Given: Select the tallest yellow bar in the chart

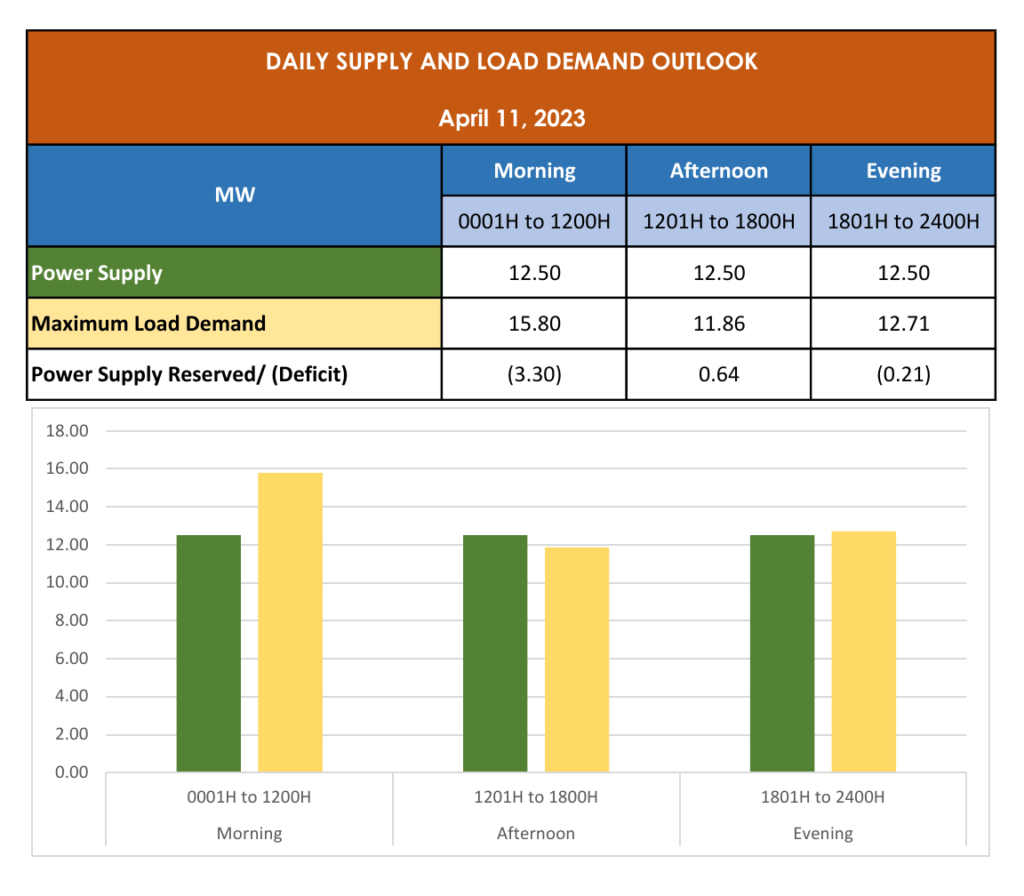Looking at the screenshot, I should 290,622.
